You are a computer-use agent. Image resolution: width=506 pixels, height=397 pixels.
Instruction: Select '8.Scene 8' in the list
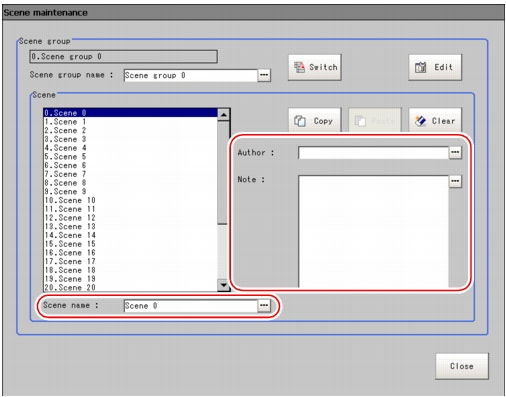130,183
